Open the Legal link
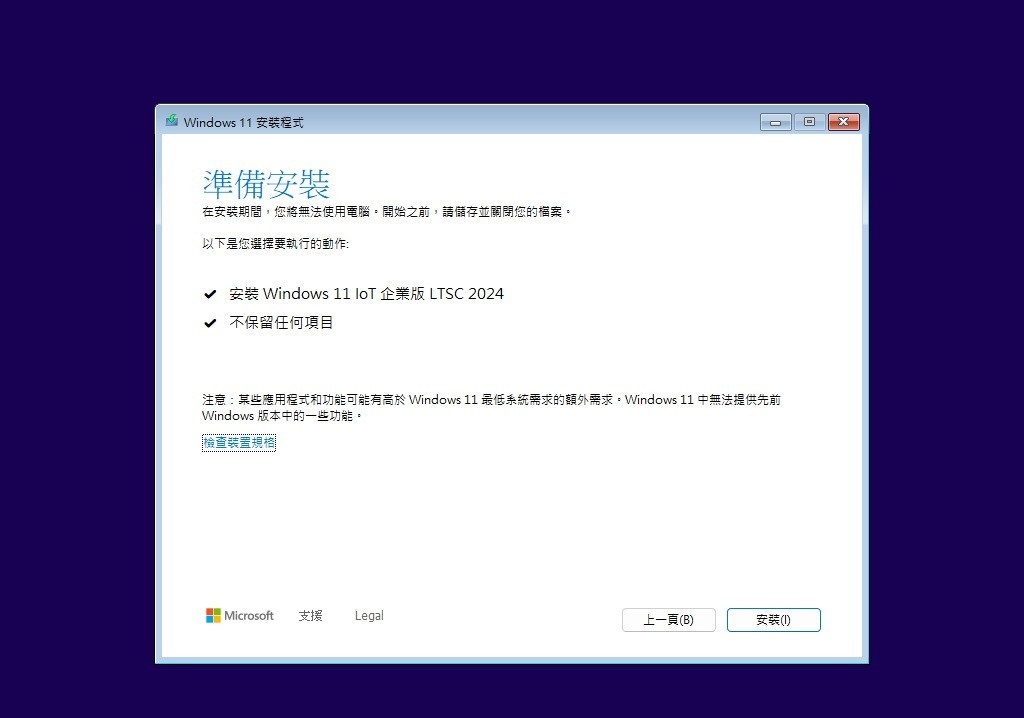 [369, 615]
